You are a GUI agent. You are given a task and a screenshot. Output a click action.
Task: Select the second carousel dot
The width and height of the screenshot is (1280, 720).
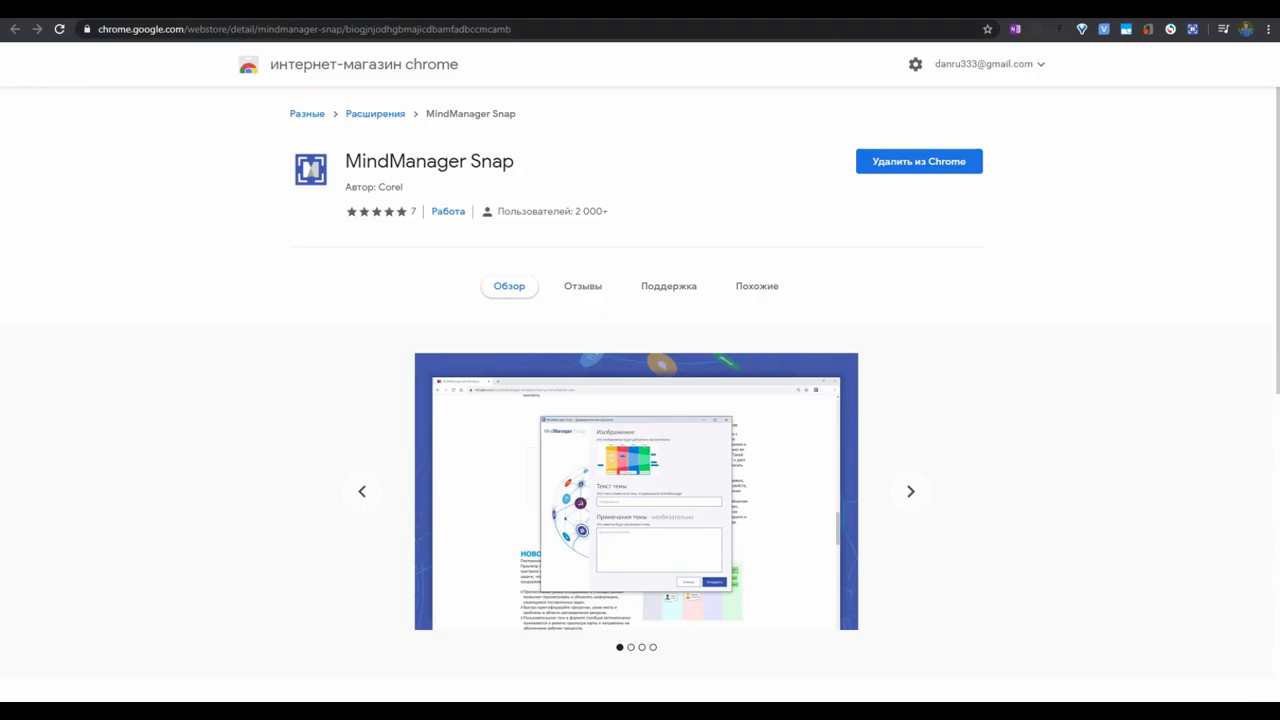click(631, 647)
